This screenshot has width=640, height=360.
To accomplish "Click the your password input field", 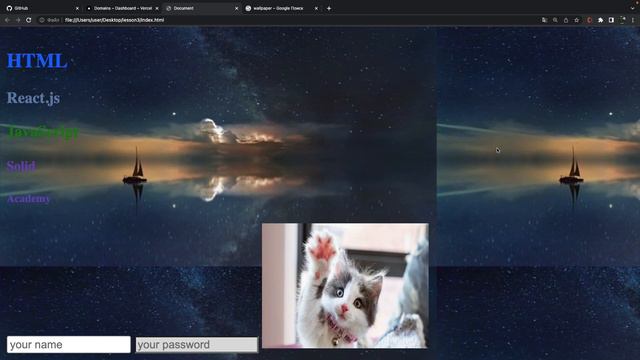I will coord(197,344).
